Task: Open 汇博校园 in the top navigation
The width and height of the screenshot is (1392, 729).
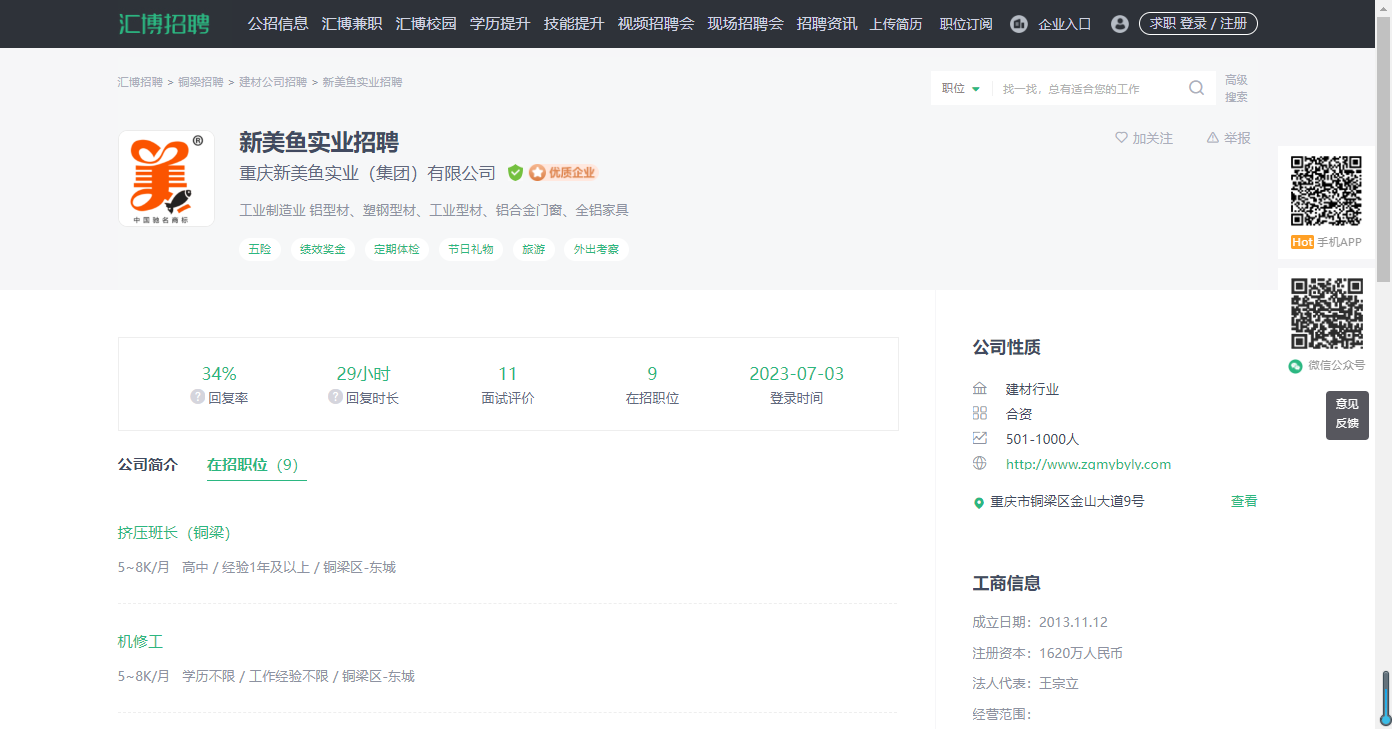Action: pyautogui.click(x=426, y=24)
